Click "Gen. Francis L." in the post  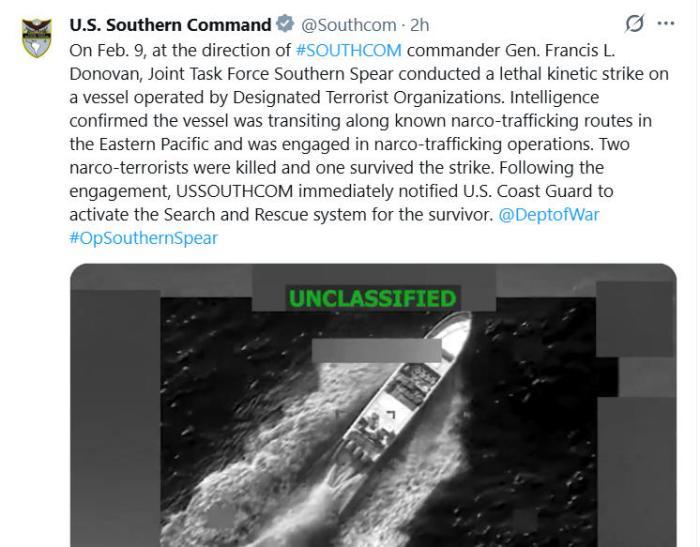coord(560,50)
